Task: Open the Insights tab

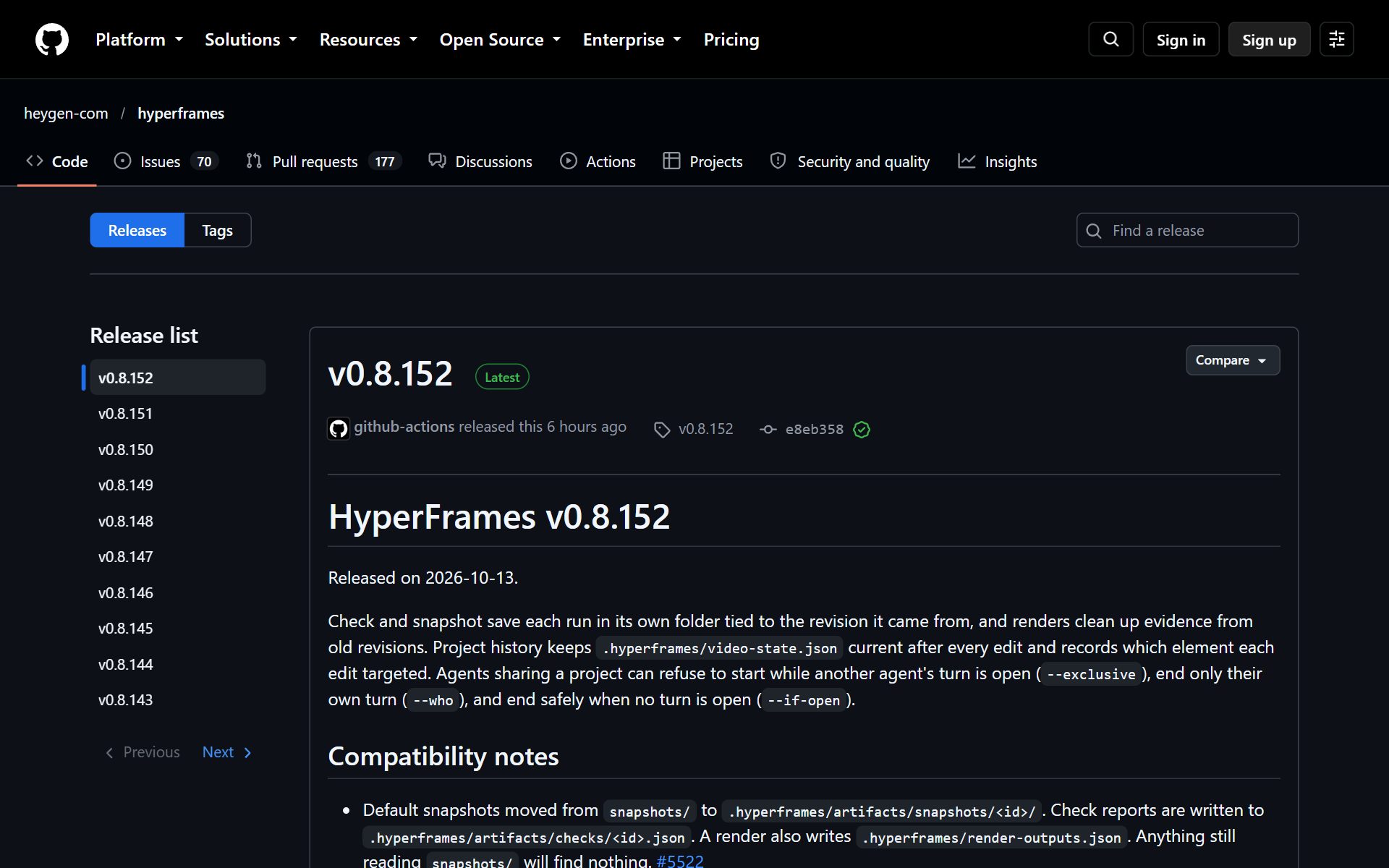Action: pos(997,161)
